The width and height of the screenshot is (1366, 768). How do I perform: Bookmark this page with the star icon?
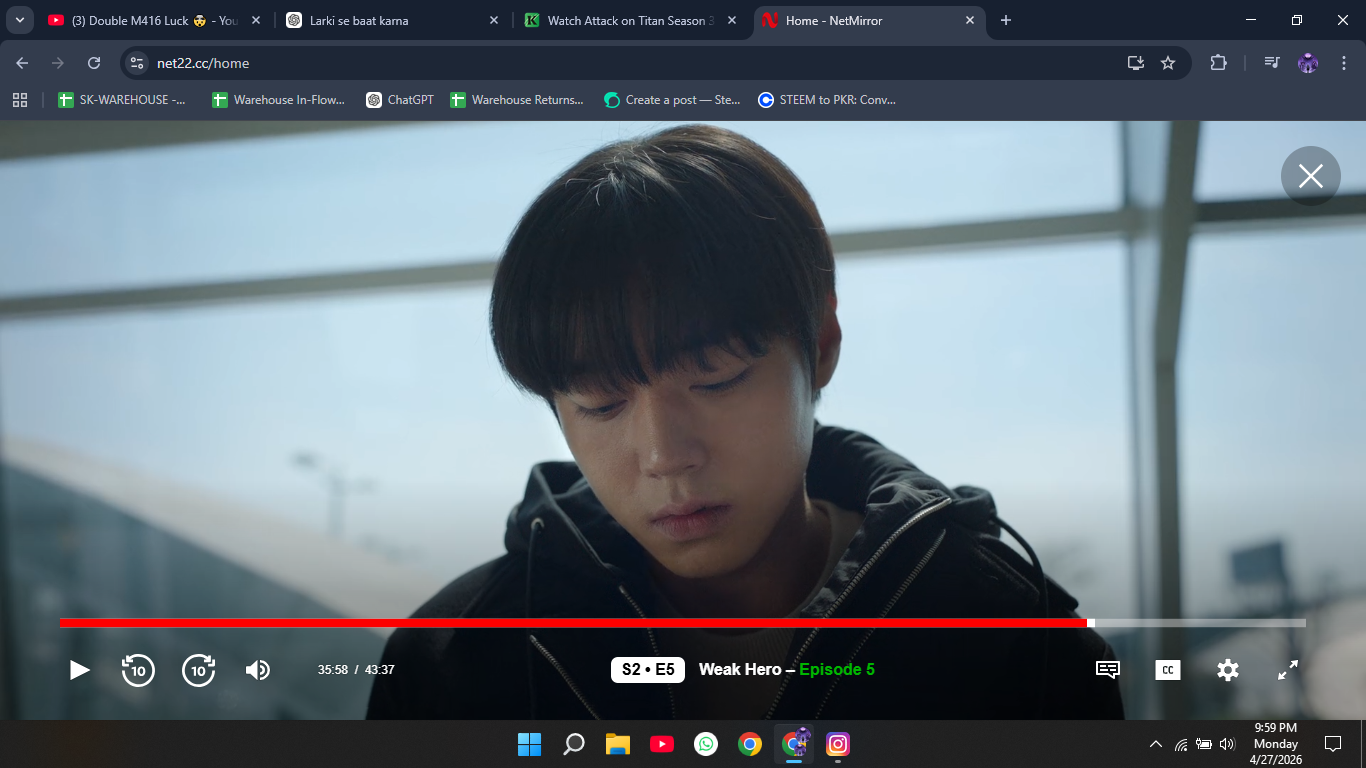click(1168, 63)
